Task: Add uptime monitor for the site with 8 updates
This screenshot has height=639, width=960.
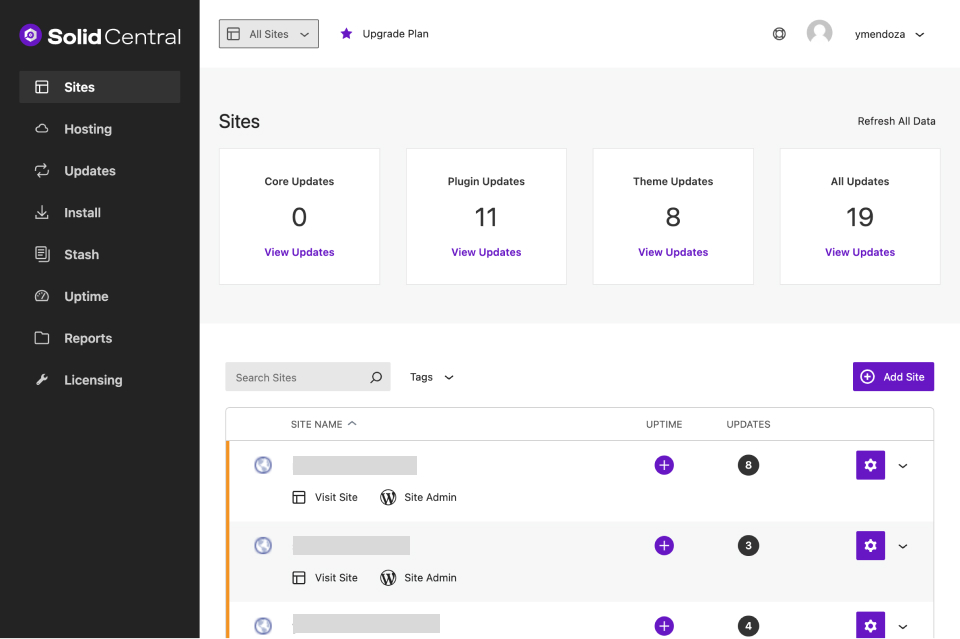Action: (664, 465)
